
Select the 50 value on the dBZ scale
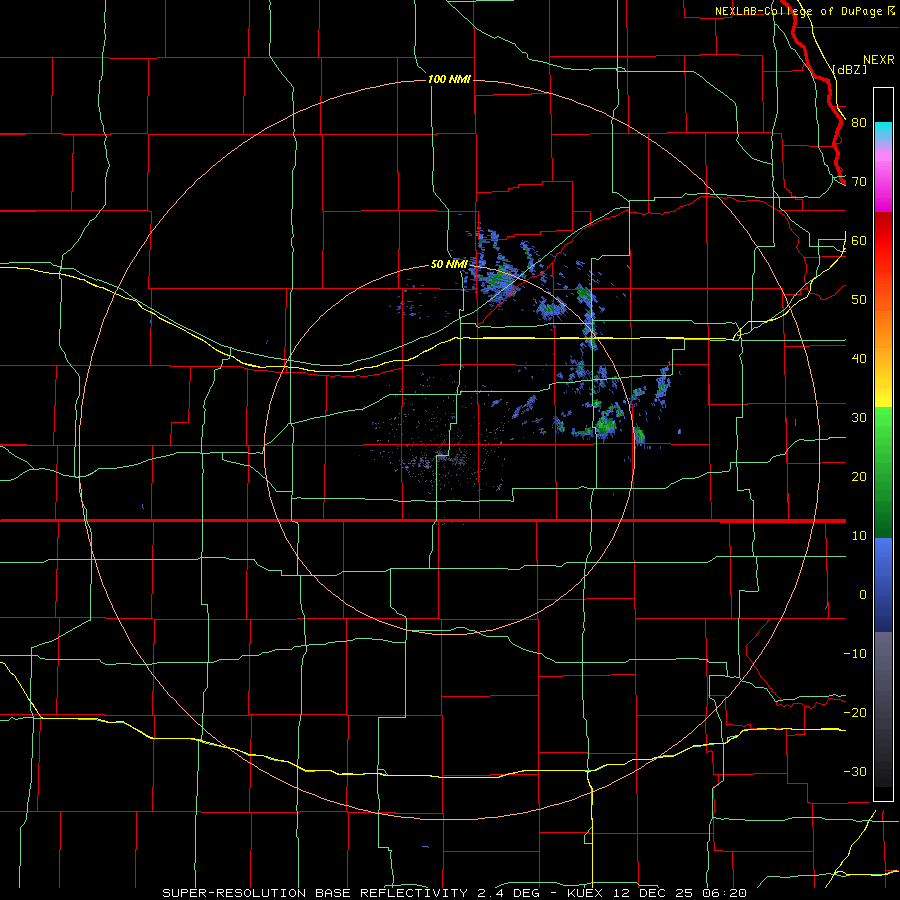tap(859, 300)
